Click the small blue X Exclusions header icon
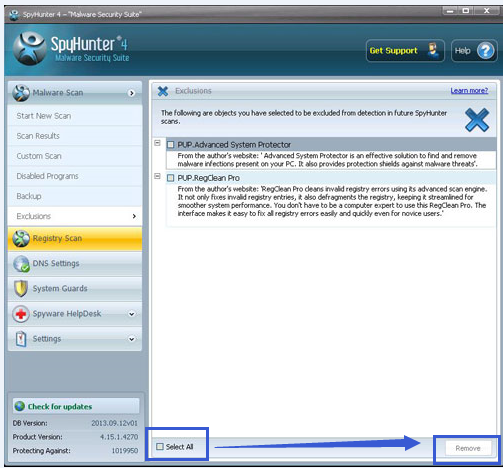 [x=163, y=91]
